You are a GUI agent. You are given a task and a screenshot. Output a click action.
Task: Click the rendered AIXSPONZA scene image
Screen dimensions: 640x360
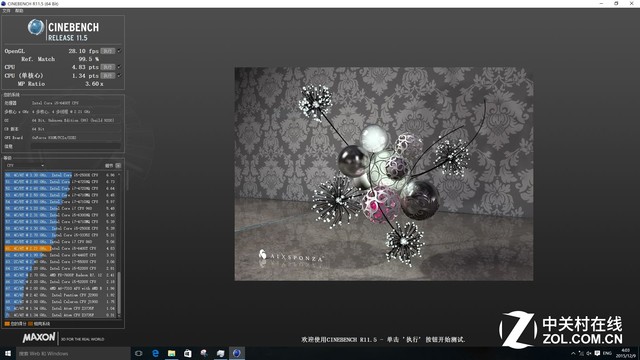coord(384,174)
